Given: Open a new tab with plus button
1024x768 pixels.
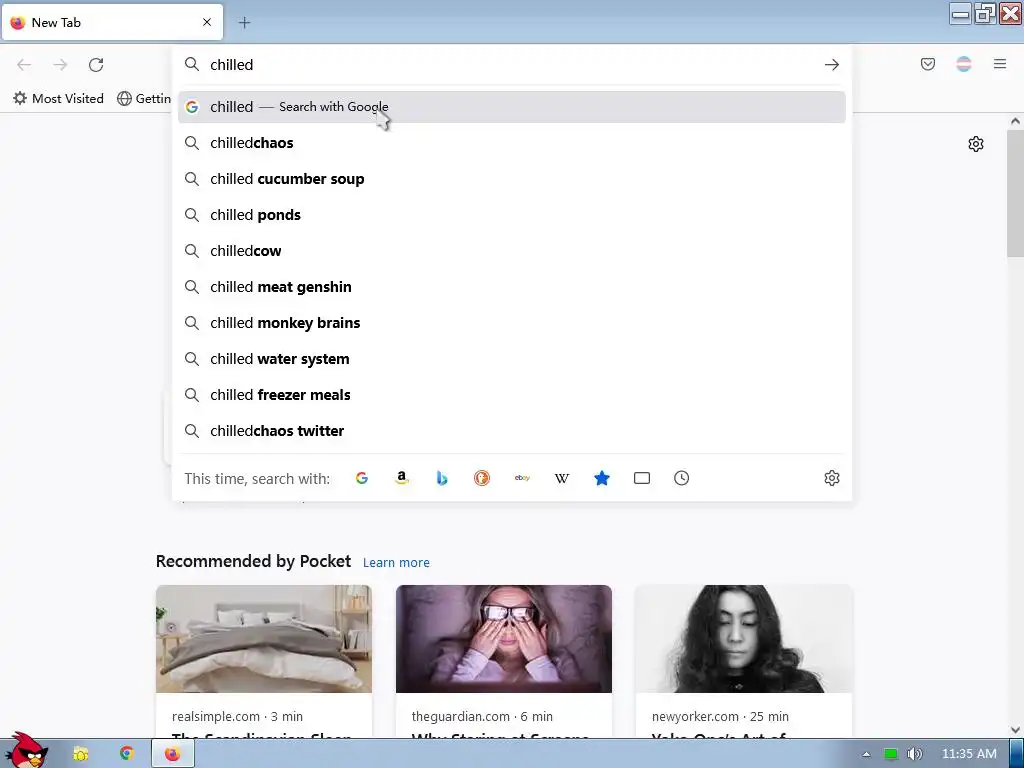Looking at the screenshot, I should pos(244,23).
